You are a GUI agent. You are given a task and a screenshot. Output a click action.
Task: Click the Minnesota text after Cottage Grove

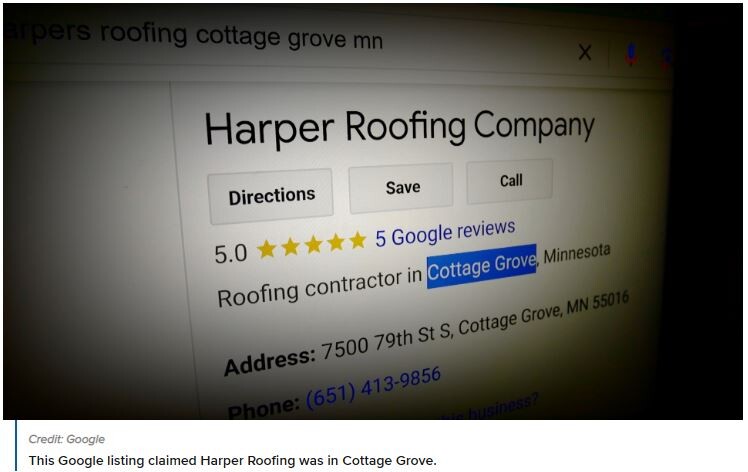click(x=577, y=253)
